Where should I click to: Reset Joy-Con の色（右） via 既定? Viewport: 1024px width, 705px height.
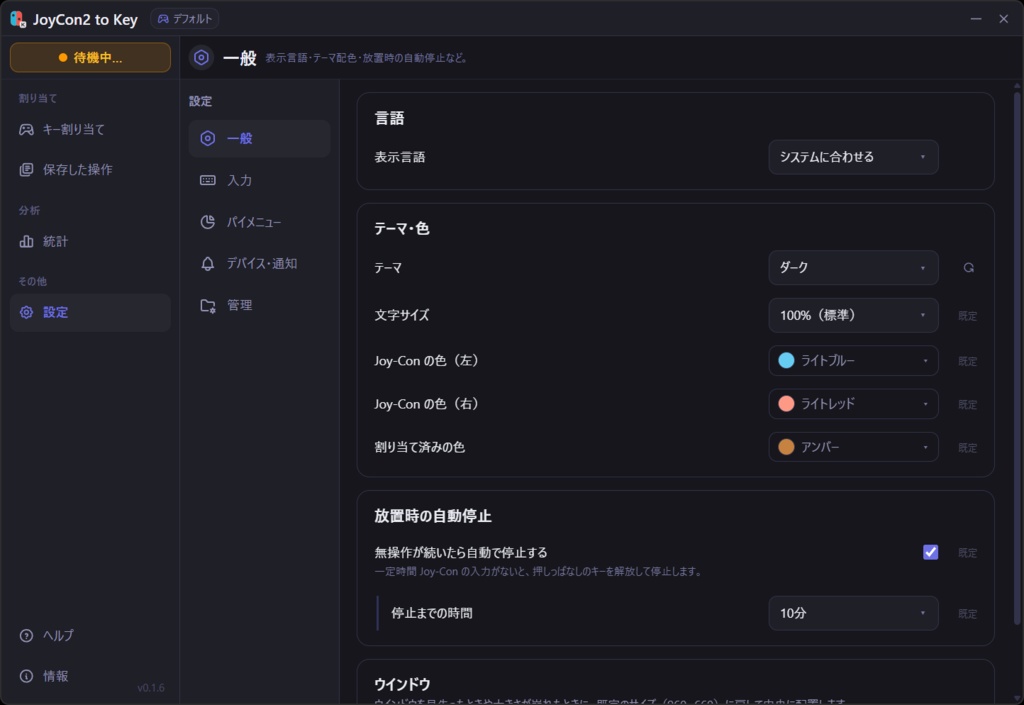pyautogui.click(x=967, y=405)
